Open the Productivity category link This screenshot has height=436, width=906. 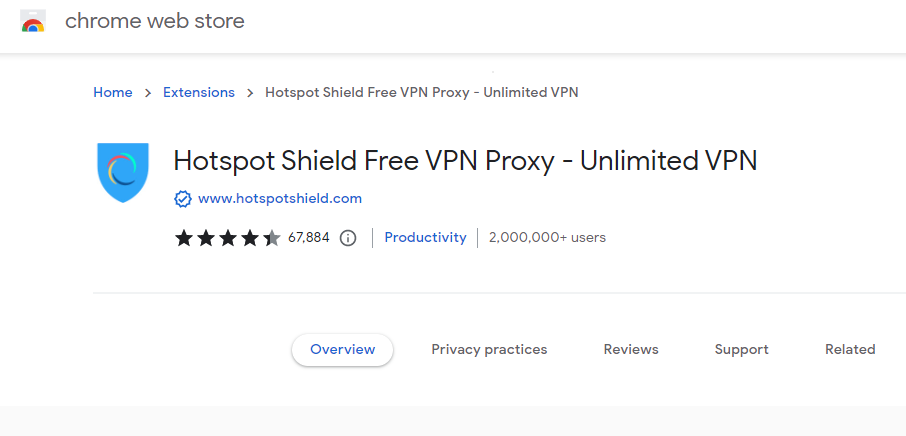click(425, 237)
